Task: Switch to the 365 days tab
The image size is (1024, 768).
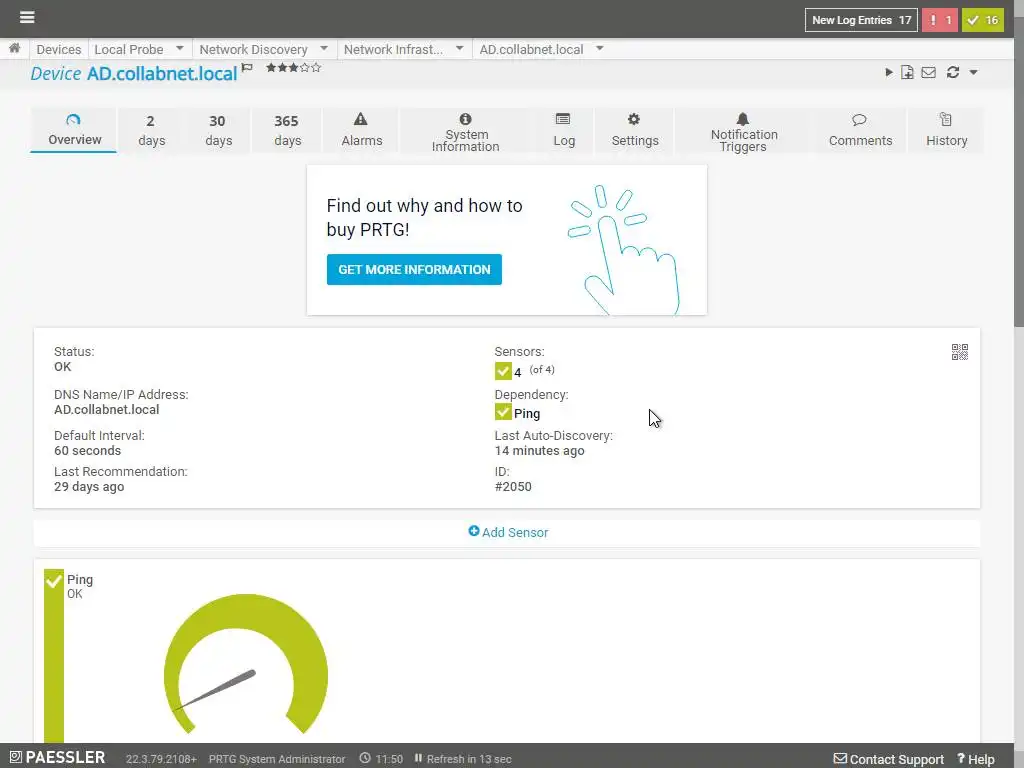Action: click(x=287, y=130)
